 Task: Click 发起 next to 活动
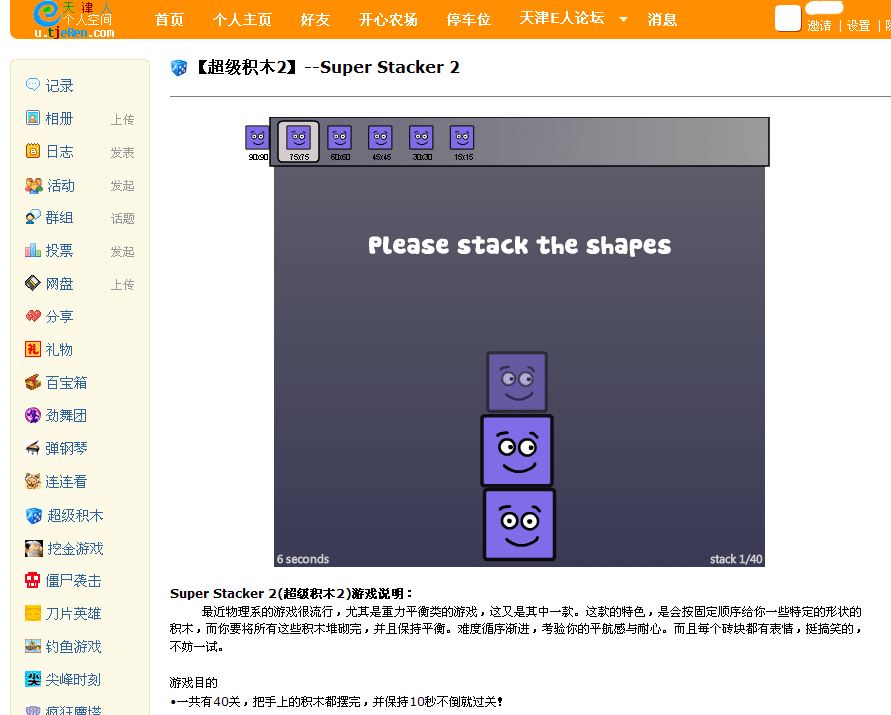122,185
